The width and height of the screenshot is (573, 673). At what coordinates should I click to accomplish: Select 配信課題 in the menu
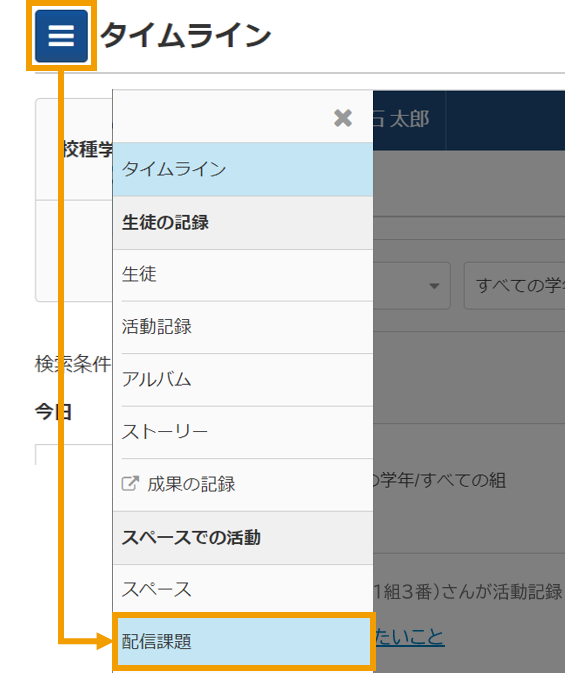(x=243, y=642)
